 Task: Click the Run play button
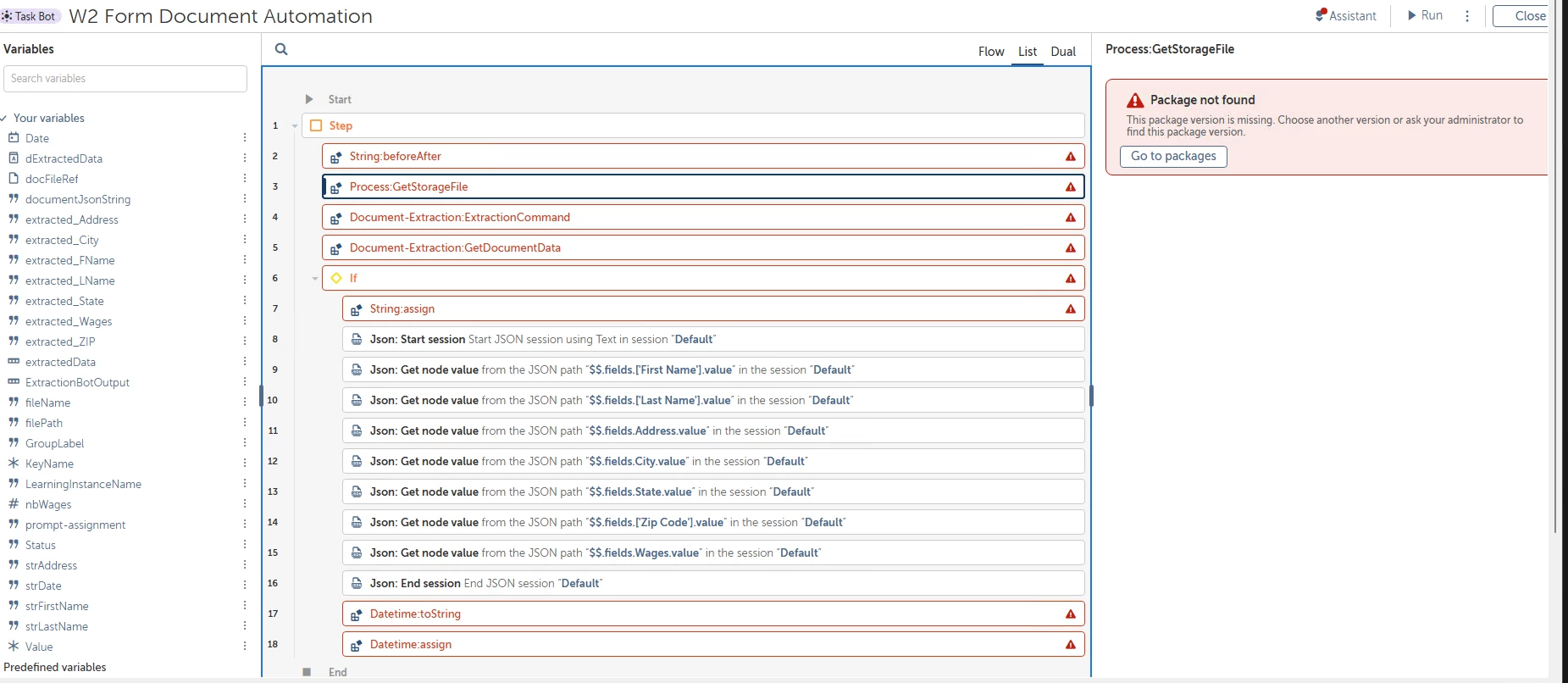[1425, 15]
